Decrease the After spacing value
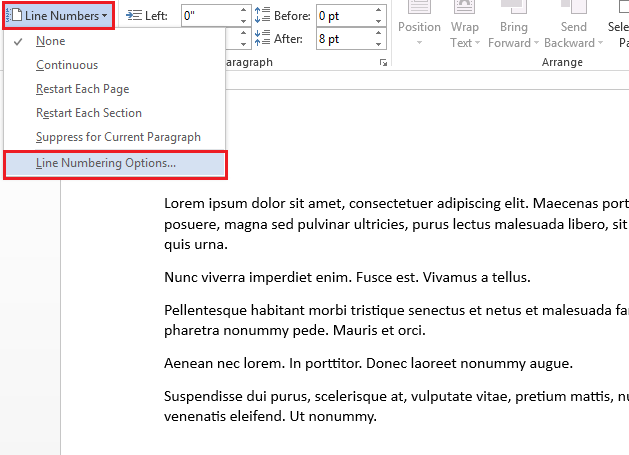Screen dimensions: 629x455 point(378,44)
